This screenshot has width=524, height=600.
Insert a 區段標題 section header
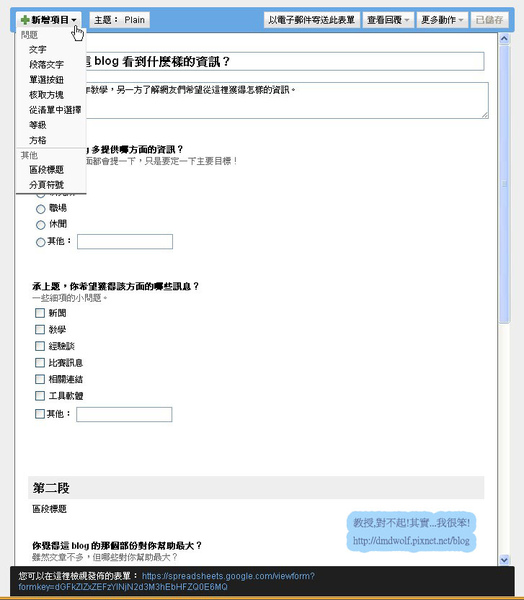(x=46, y=170)
